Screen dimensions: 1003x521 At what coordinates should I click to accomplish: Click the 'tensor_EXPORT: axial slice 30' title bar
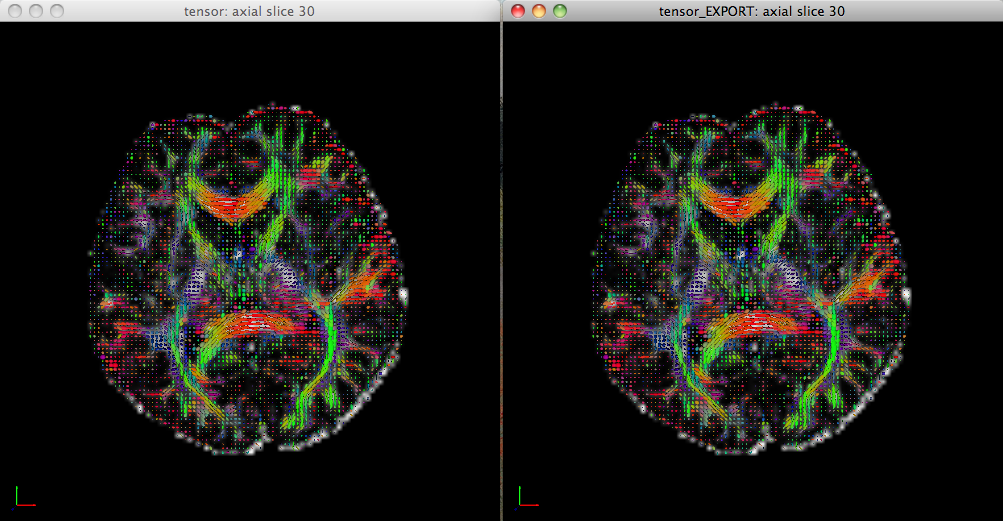coord(753,11)
